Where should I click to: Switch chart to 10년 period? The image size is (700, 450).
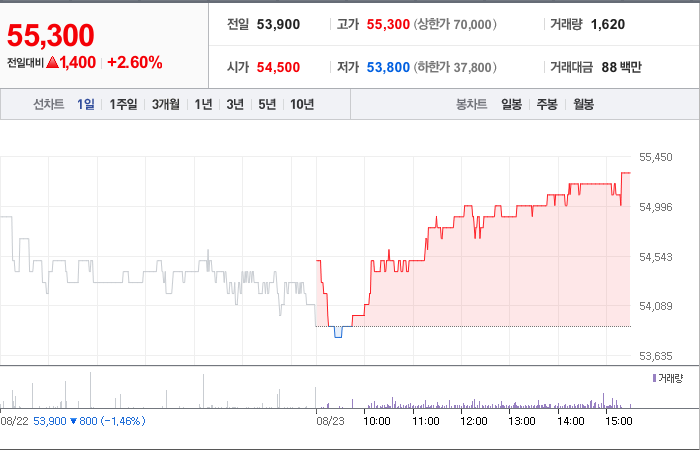(302, 104)
